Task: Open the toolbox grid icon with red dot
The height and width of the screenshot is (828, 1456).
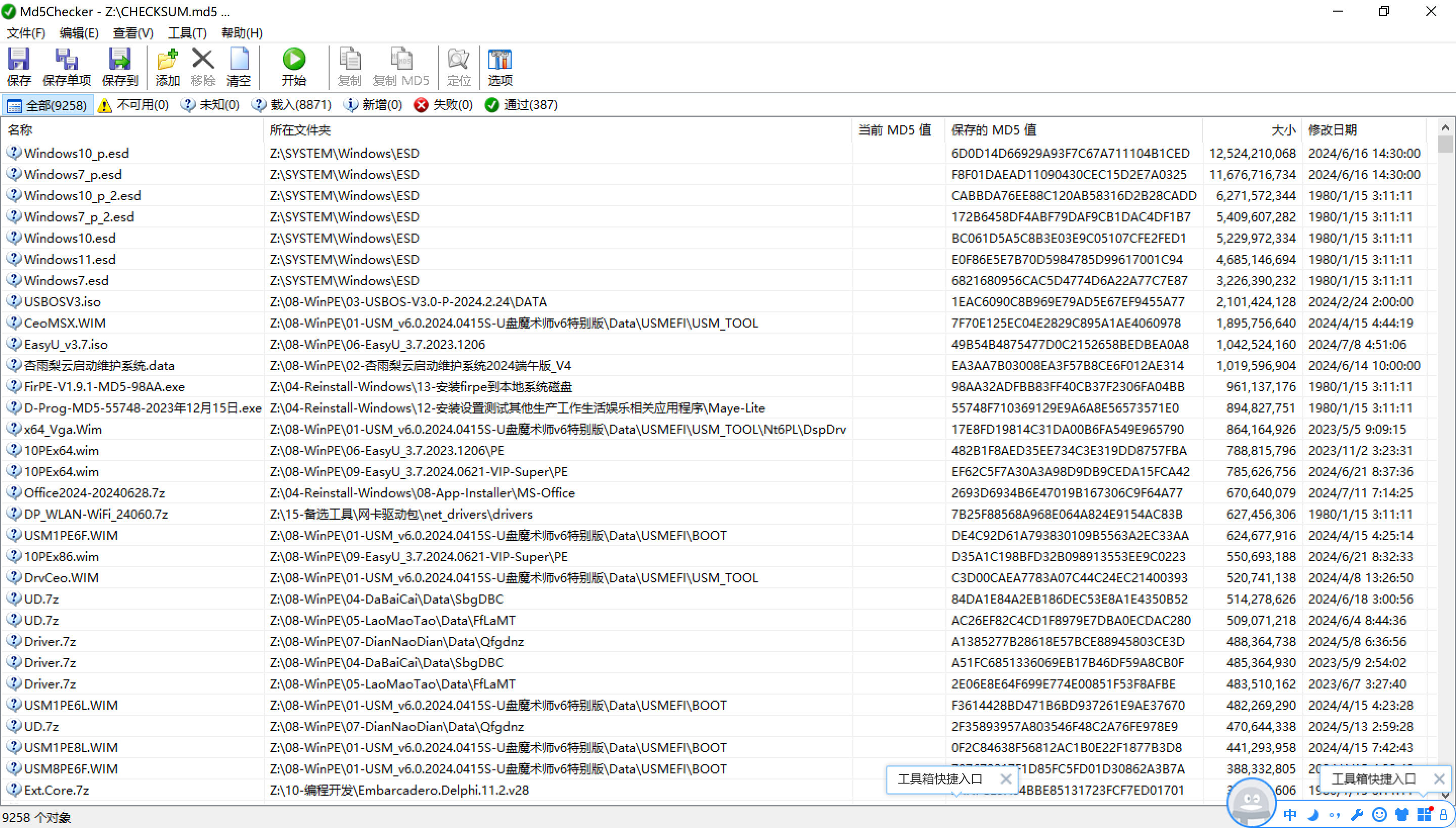Action: pos(1424,814)
